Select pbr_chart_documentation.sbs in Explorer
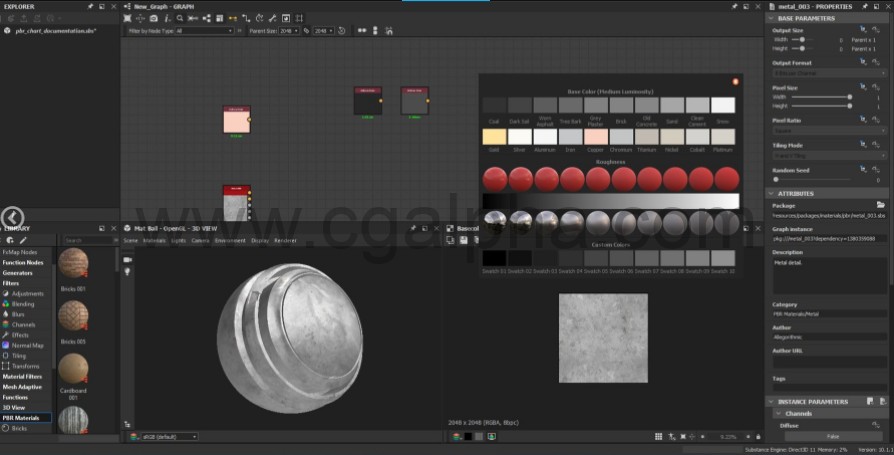 (56, 31)
